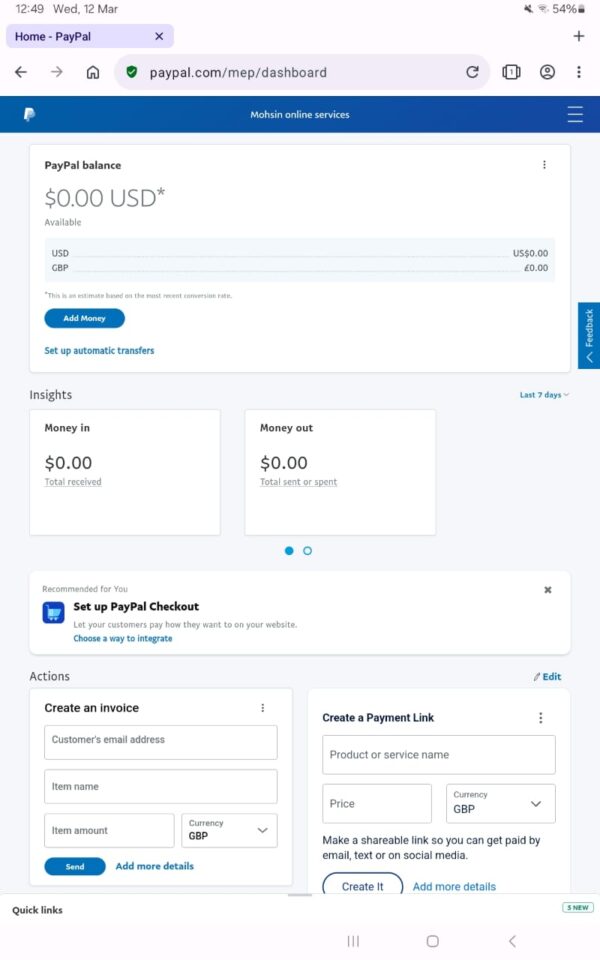Open Create a Payment Link options menu
This screenshot has width=600, height=960.
pyautogui.click(x=541, y=718)
